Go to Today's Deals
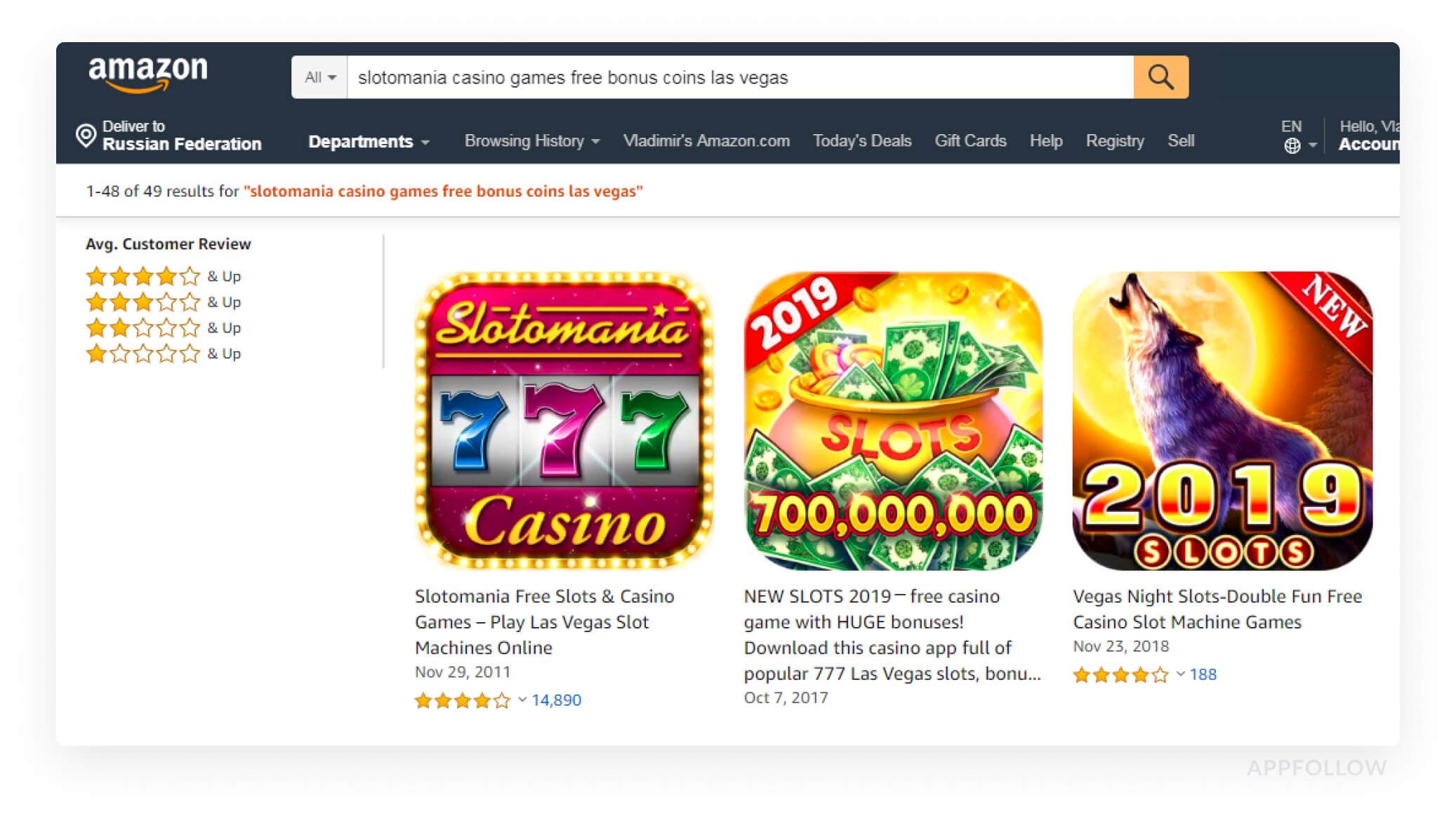This screenshot has width=1456, height=816. click(x=862, y=141)
